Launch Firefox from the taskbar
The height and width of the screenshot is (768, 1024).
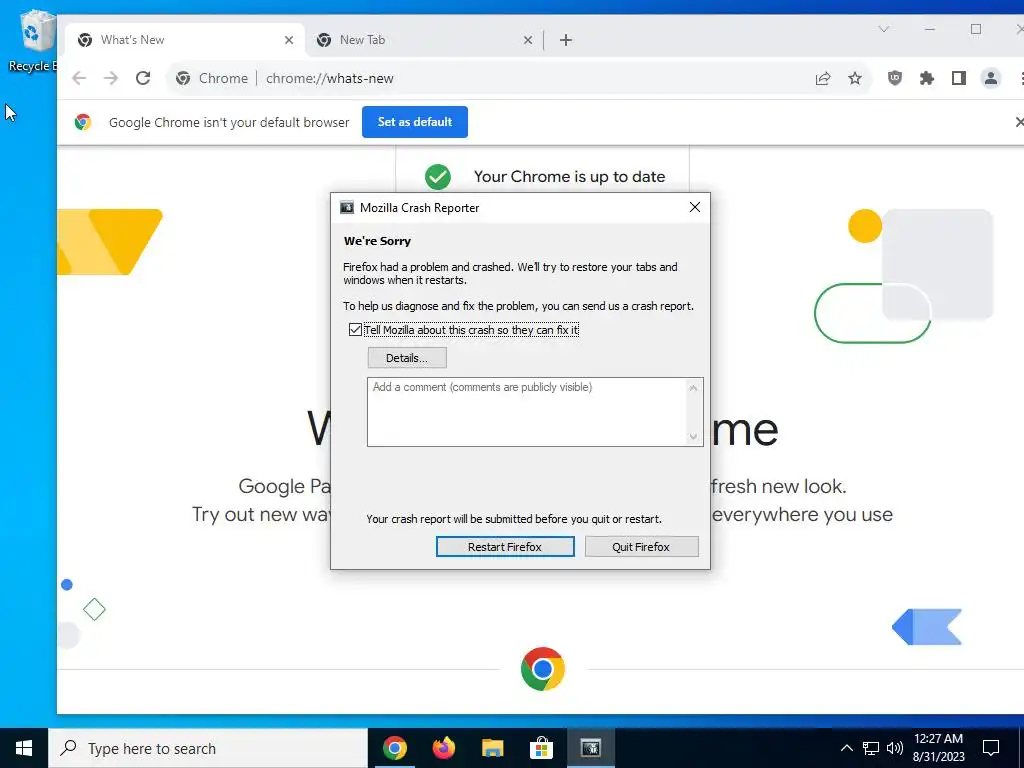[443, 748]
